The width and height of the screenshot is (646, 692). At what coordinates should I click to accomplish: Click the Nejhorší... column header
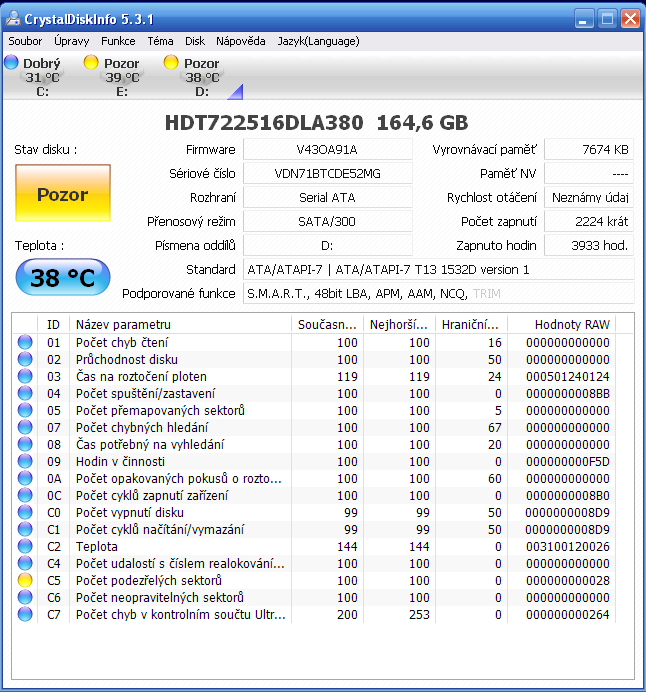pos(399,325)
